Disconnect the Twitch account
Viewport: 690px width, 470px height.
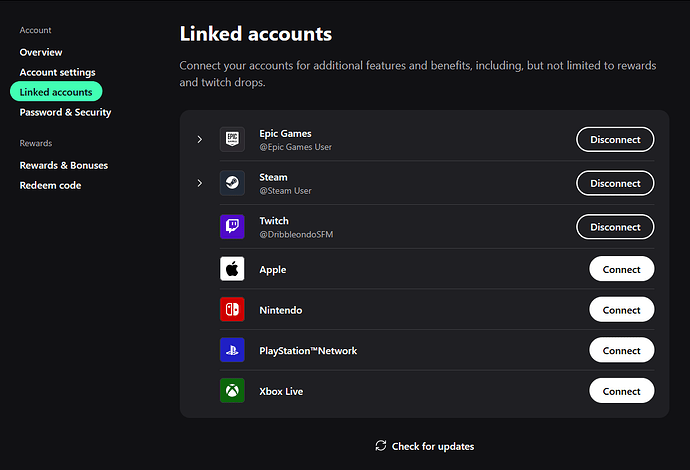tap(615, 227)
